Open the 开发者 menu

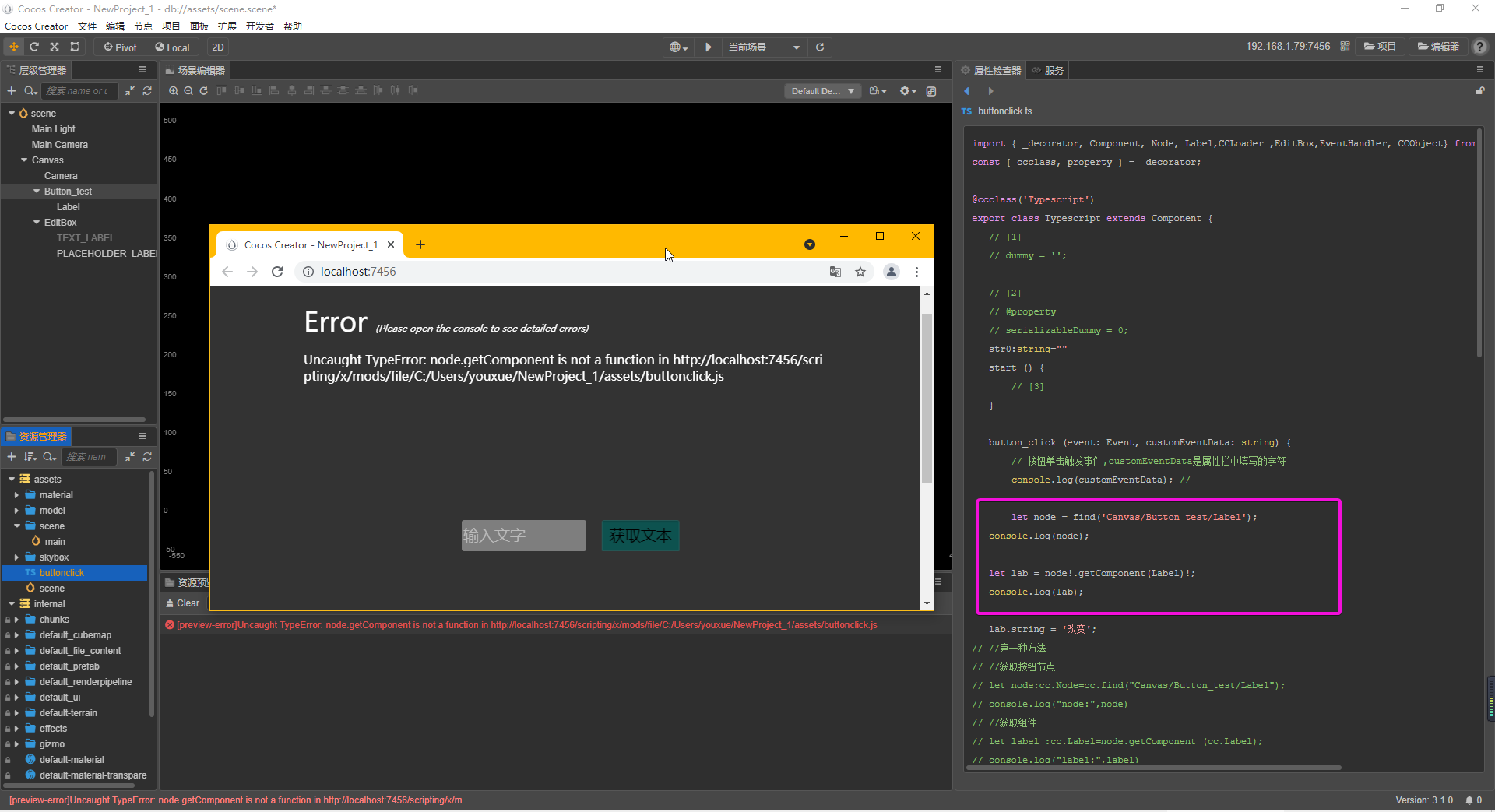tap(260, 26)
